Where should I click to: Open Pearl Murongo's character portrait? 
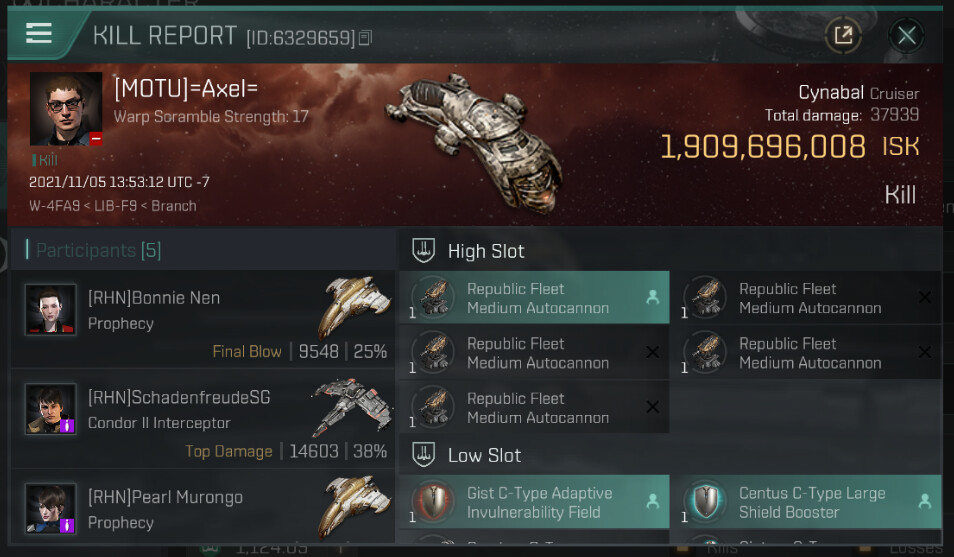pos(49,508)
